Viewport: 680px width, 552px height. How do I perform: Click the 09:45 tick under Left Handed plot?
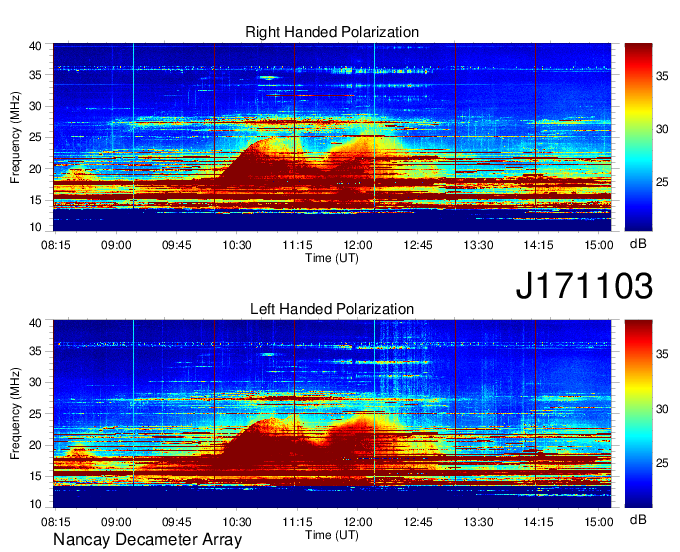click(x=177, y=522)
